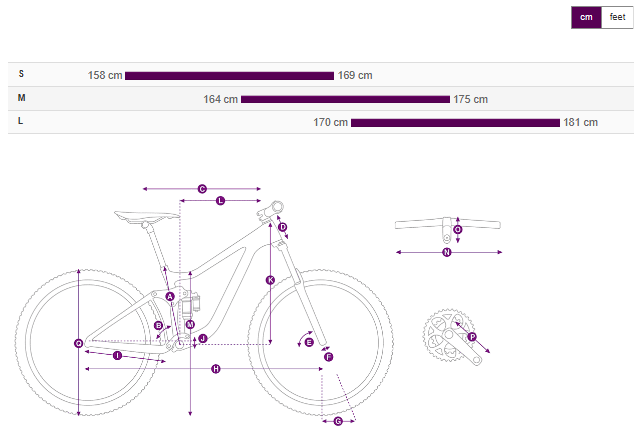Select marker L reach measurement
644x430 pixels.
point(220,201)
